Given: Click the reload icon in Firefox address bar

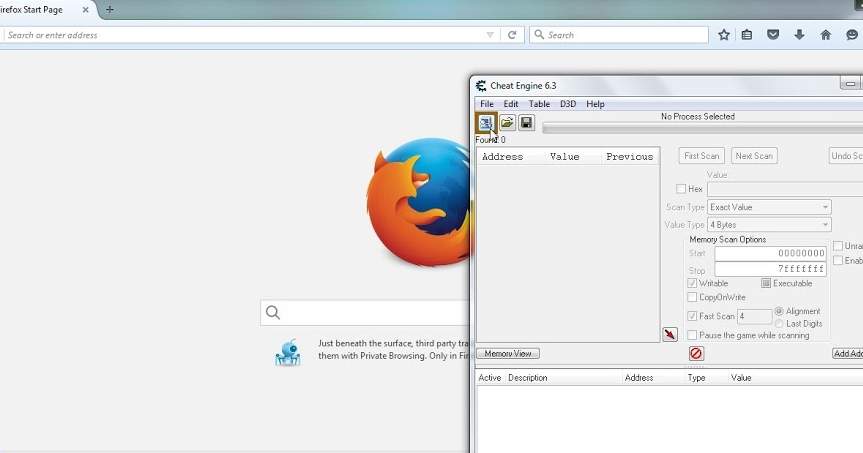Looking at the screenshot, I should click(x=512, y=35).
